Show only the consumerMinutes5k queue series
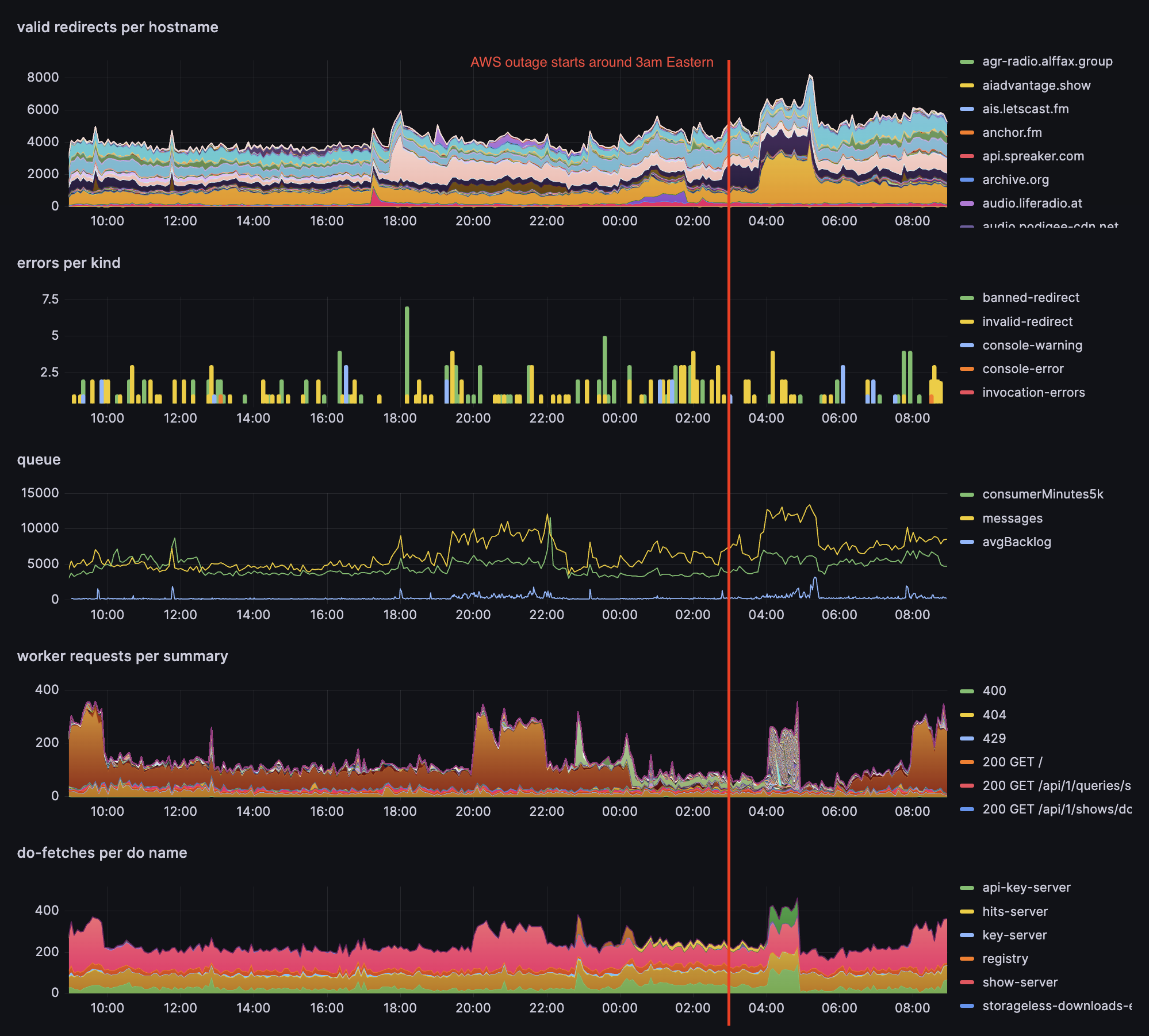Viewport: 1149px width, 1036px height. [1042, 494]
